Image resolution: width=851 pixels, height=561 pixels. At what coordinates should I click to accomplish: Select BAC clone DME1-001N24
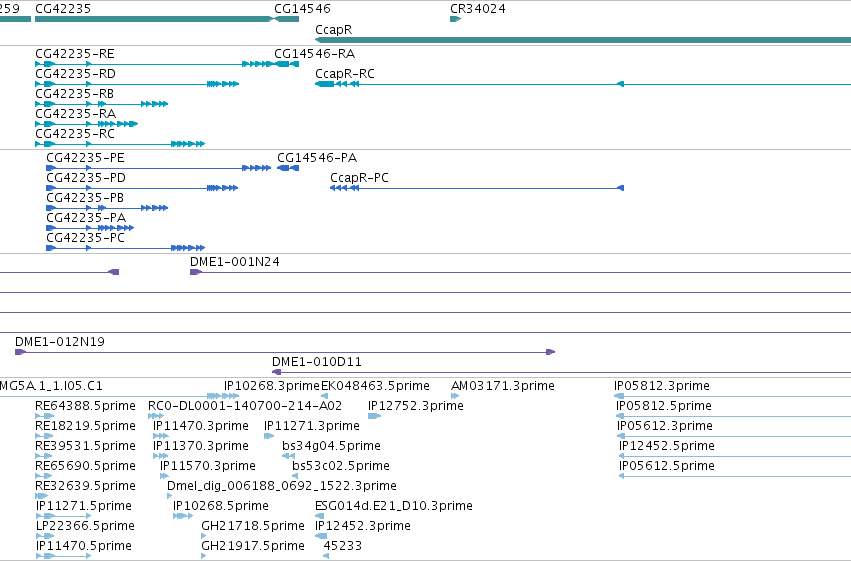[520, 272]
